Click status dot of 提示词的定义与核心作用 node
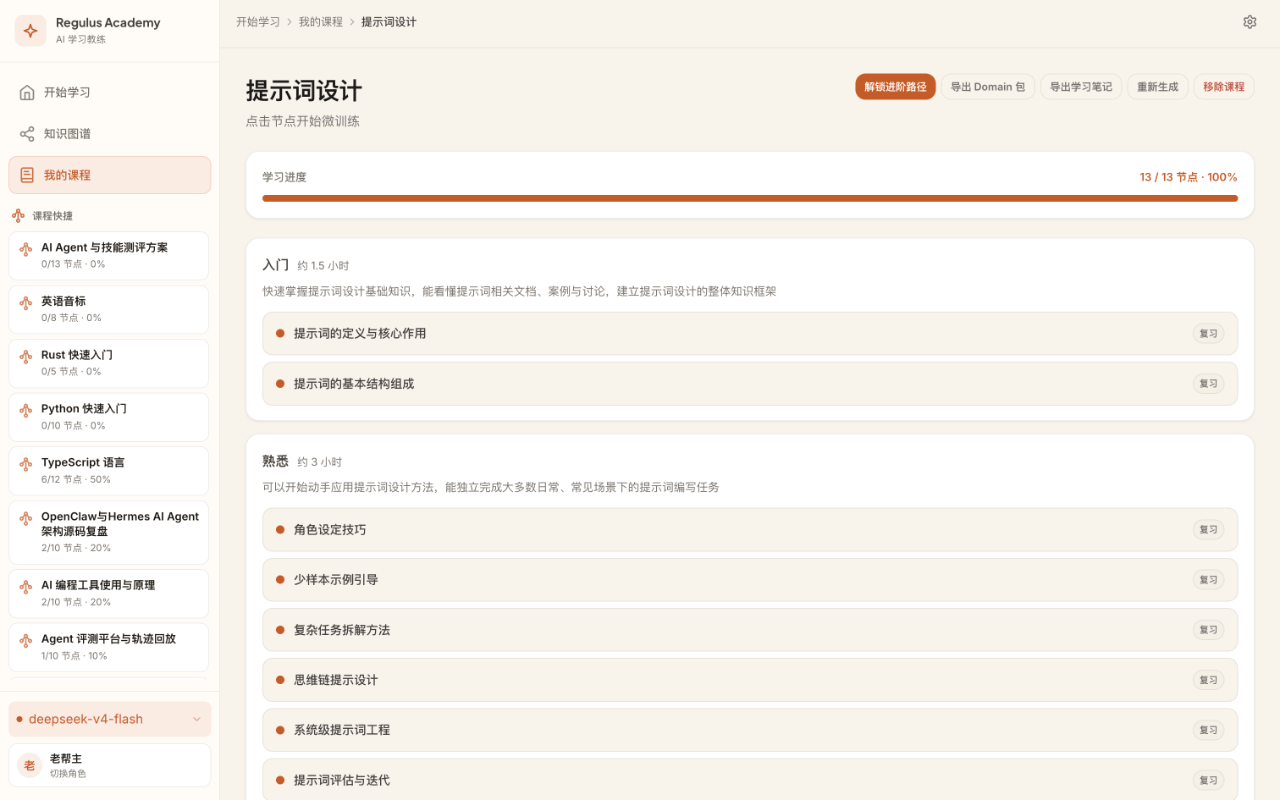The width and height of the screenshot is (1280, 800). click(280, 333)
